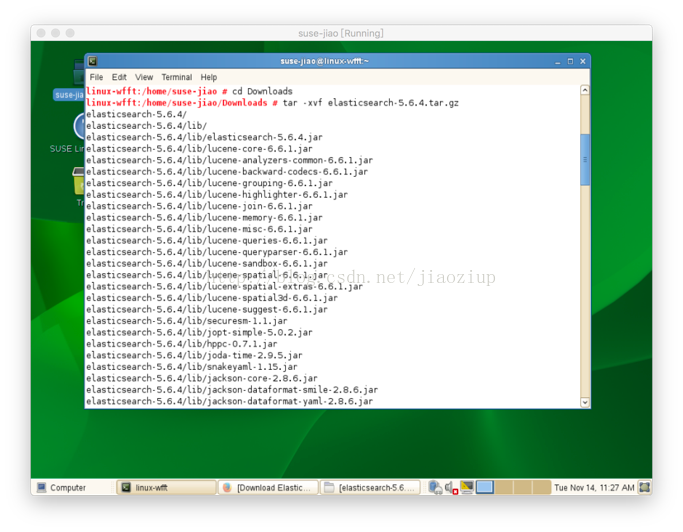Click the network status tray icon
The width and height of the screenshot is (683, 532).
pos(435,487)
